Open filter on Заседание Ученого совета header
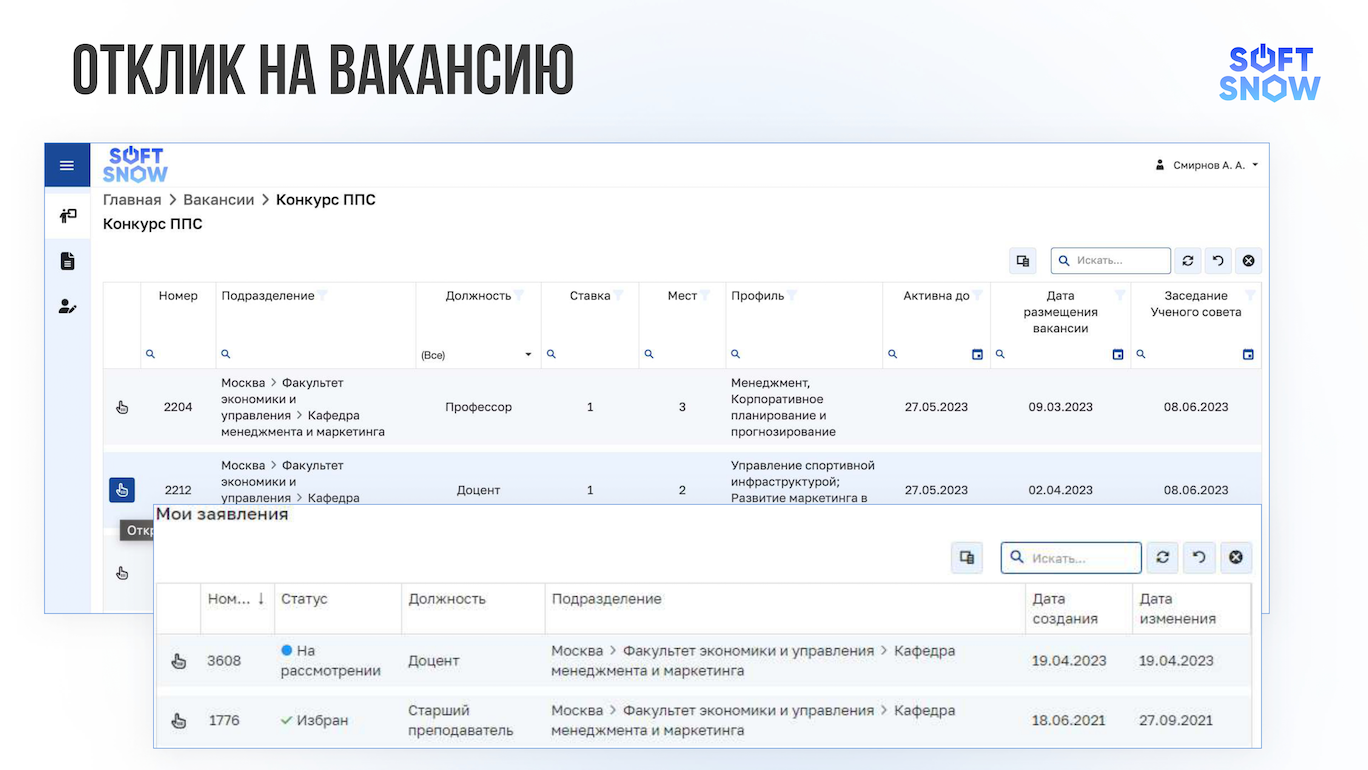Image resolution: width=1368 pixels, height=770 pixels. [1250, 296]
